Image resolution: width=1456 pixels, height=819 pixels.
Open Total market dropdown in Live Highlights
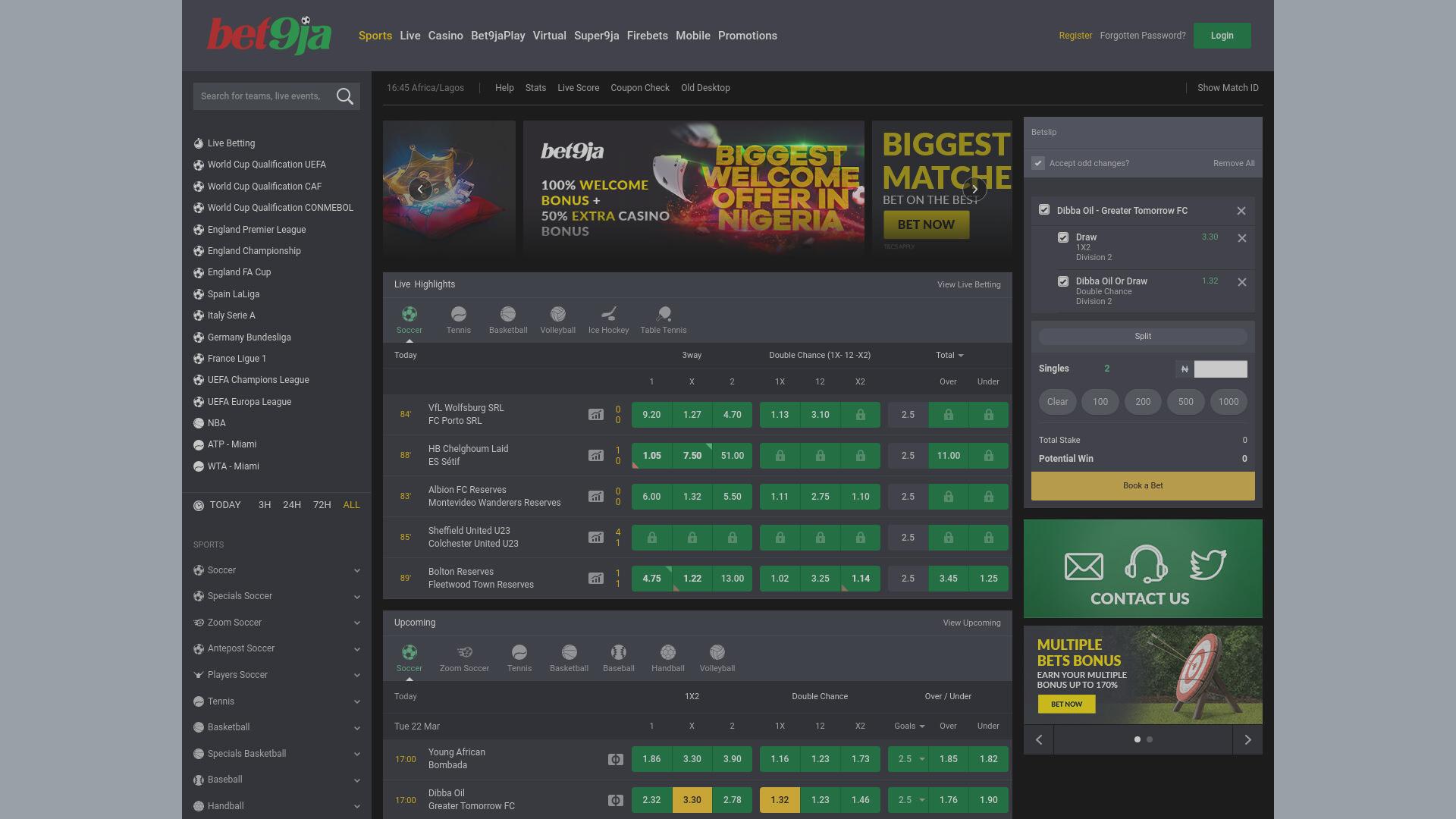tap(949, 355)
